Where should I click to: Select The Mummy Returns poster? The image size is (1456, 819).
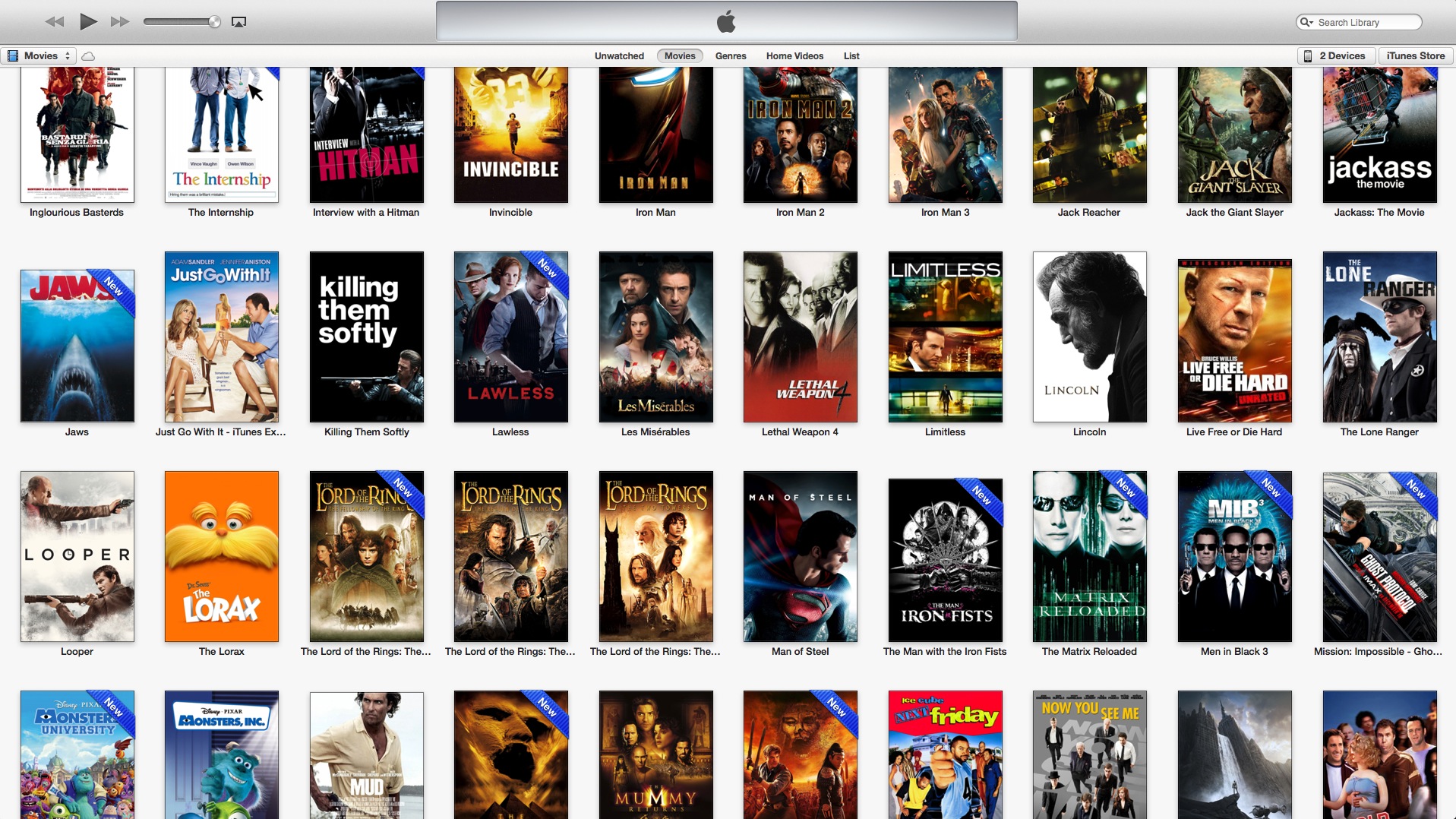coord(656,754)
